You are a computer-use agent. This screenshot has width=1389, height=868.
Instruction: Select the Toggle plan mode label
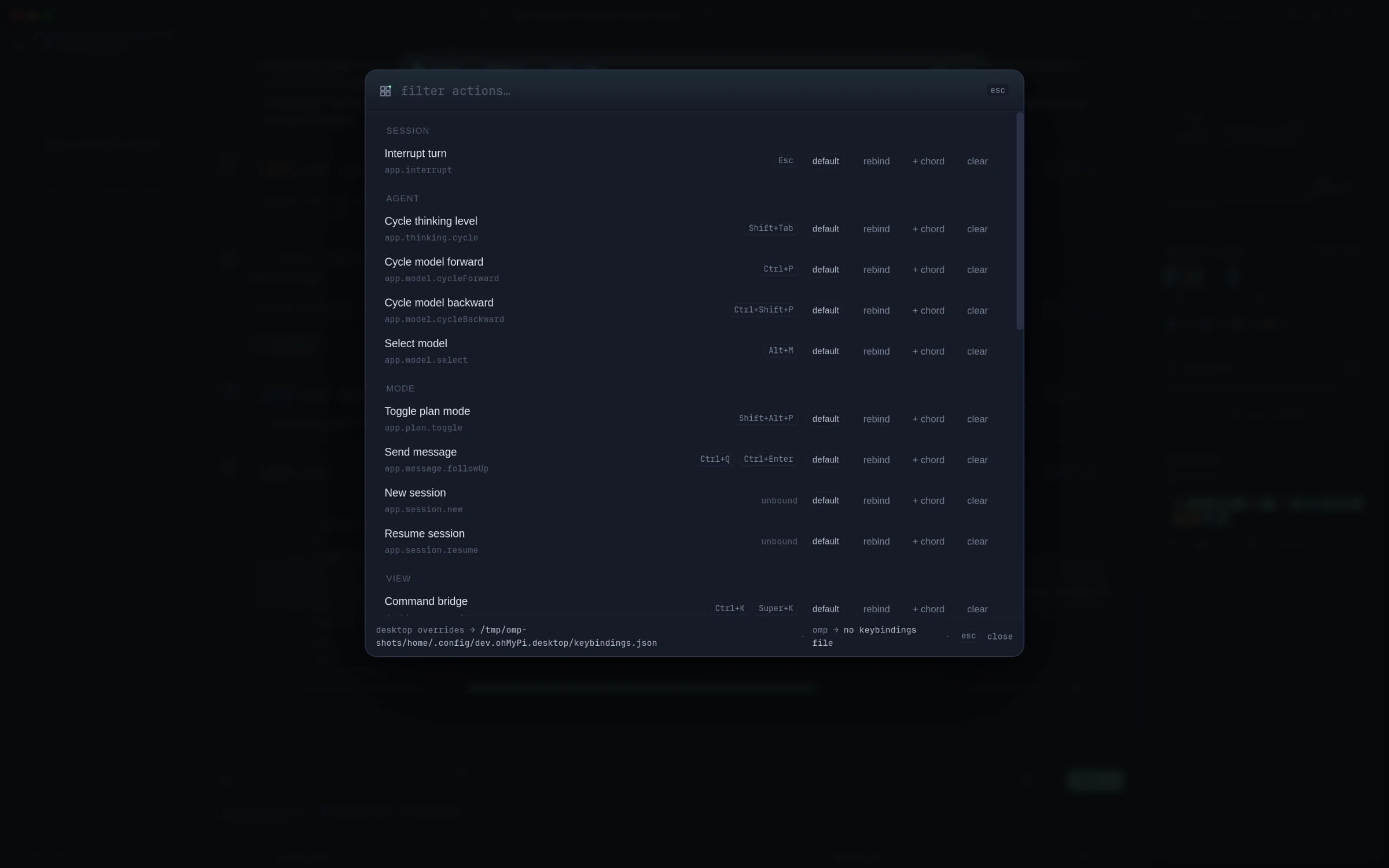click(427, 411)
